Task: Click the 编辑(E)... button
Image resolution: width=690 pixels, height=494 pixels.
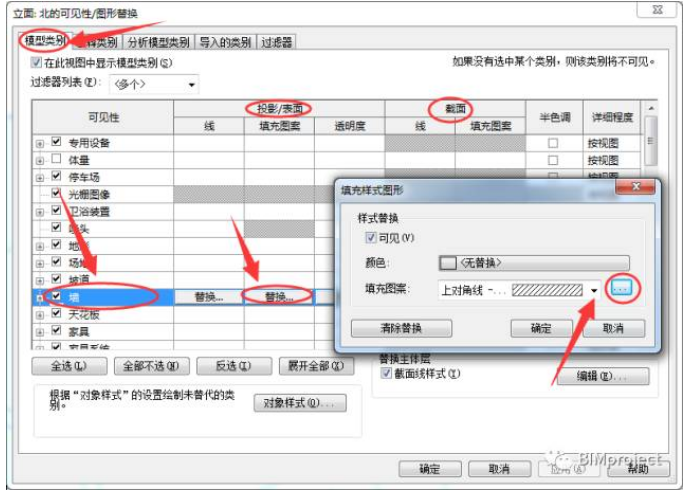Action: tap(603, 376)
